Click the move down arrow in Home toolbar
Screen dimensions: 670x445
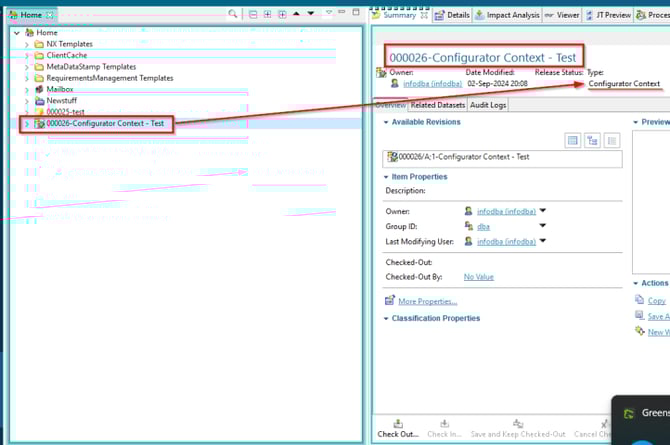click(311, 14)
